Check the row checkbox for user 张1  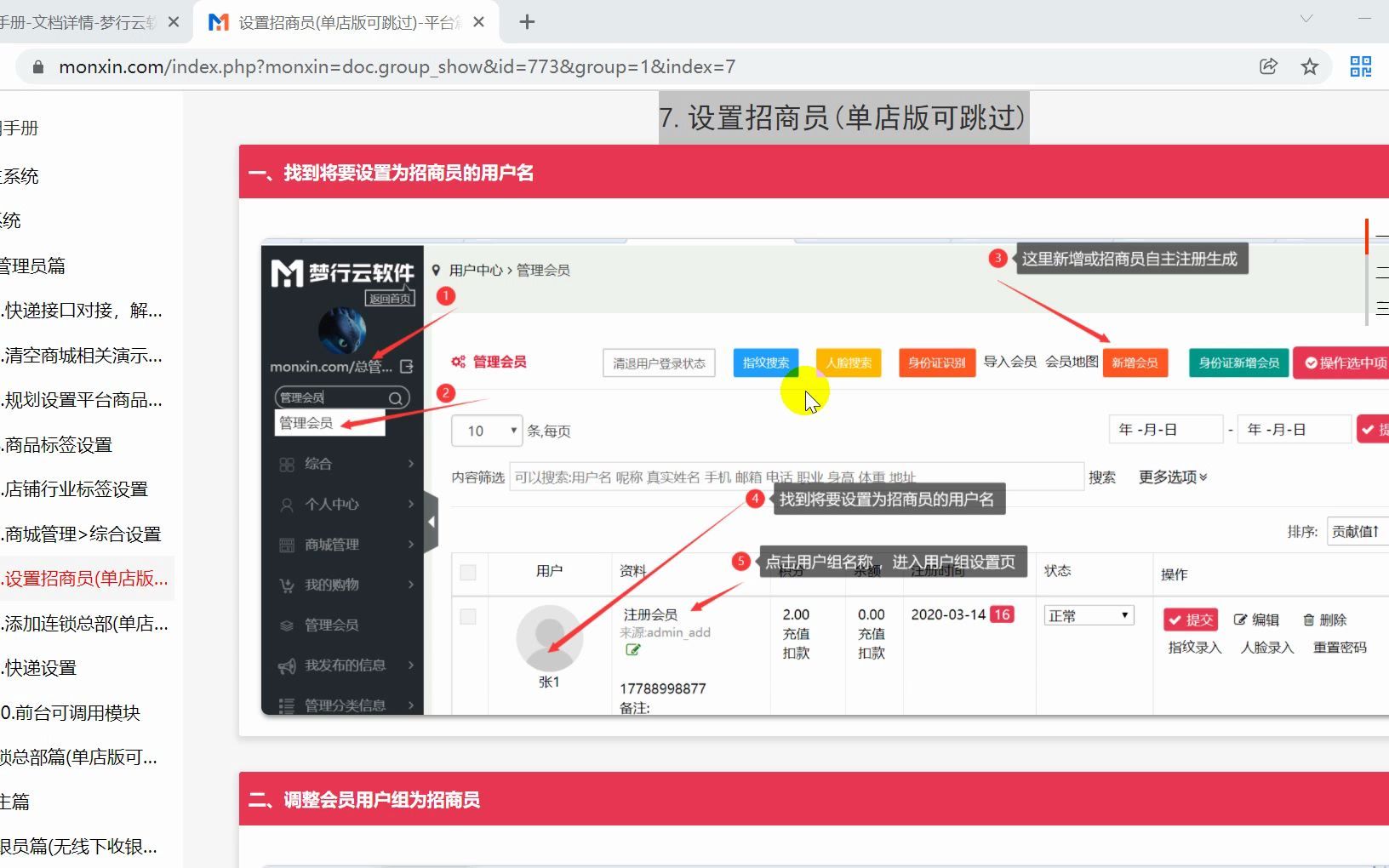pos(468,616)
